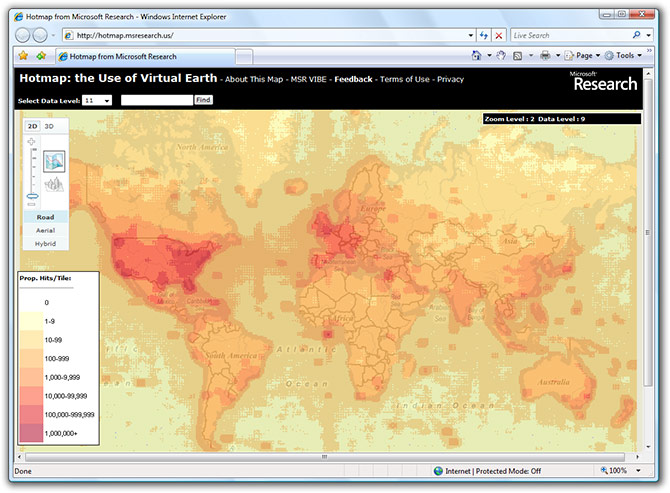Select the Road map view
This screenshot has width=670, height=493.
click(45, 217)
